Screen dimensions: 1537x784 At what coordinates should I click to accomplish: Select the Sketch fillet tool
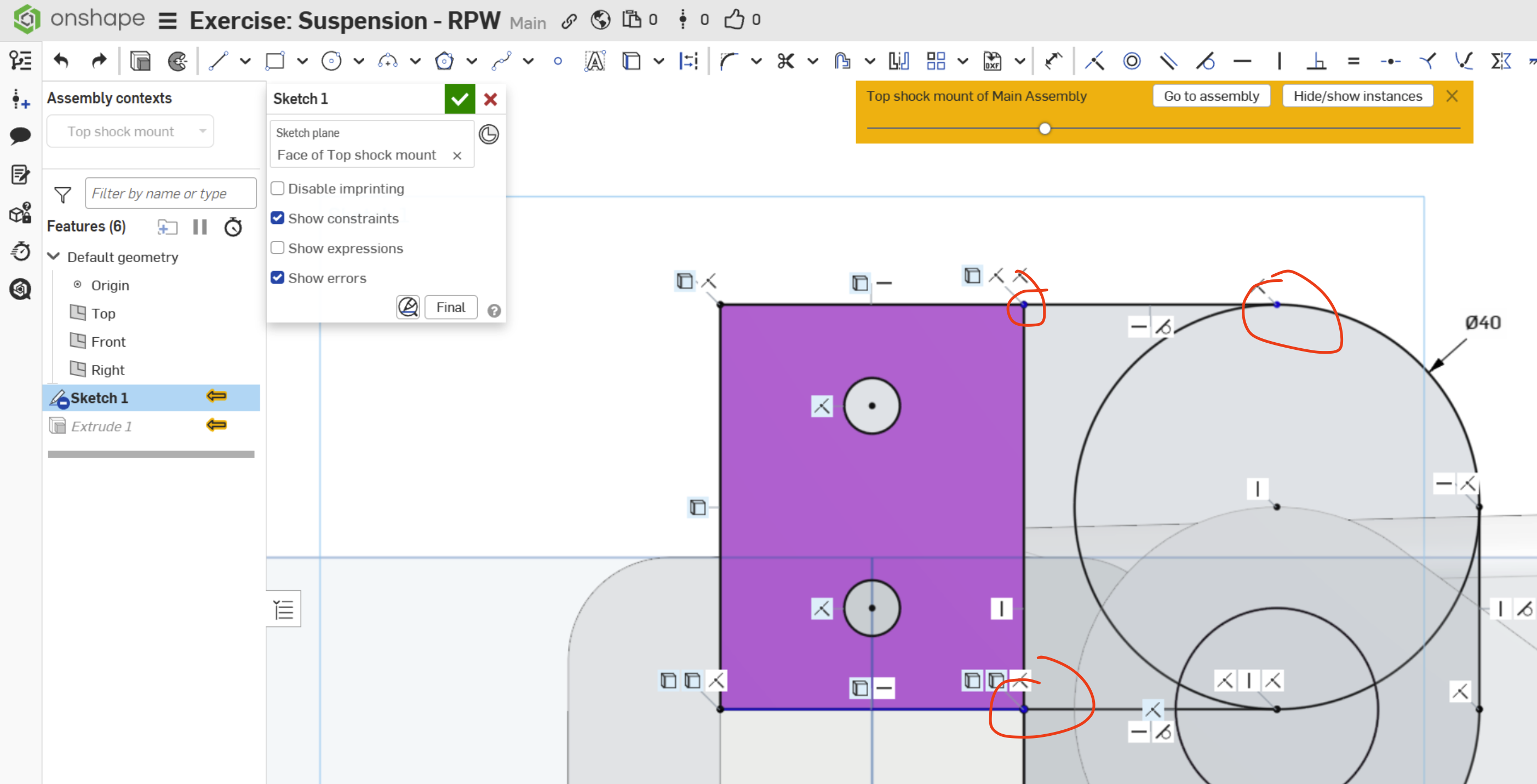point(729,61)
